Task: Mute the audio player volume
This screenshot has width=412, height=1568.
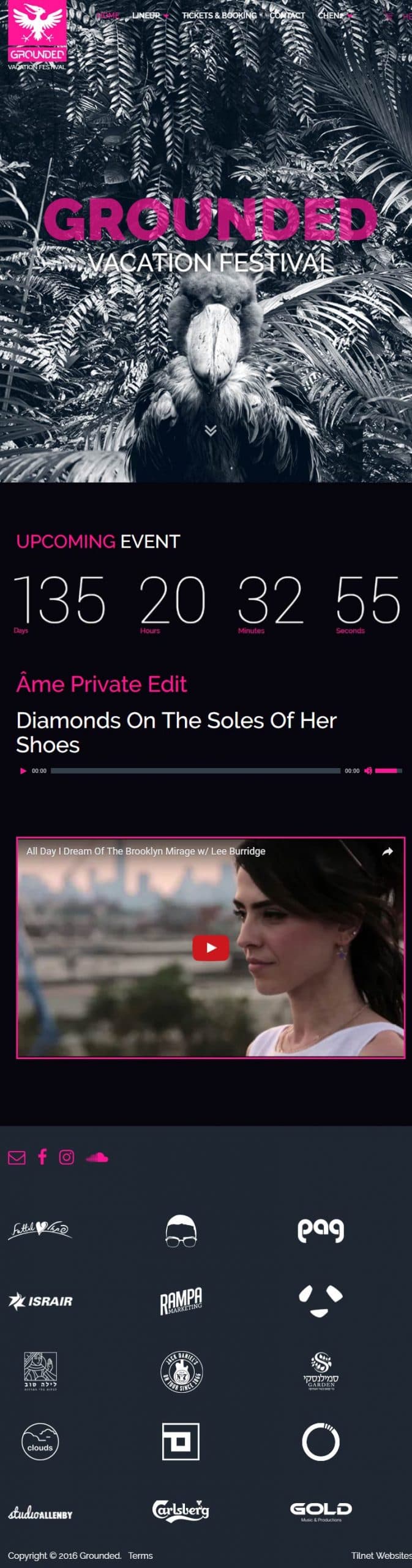Action: [368, 771]
